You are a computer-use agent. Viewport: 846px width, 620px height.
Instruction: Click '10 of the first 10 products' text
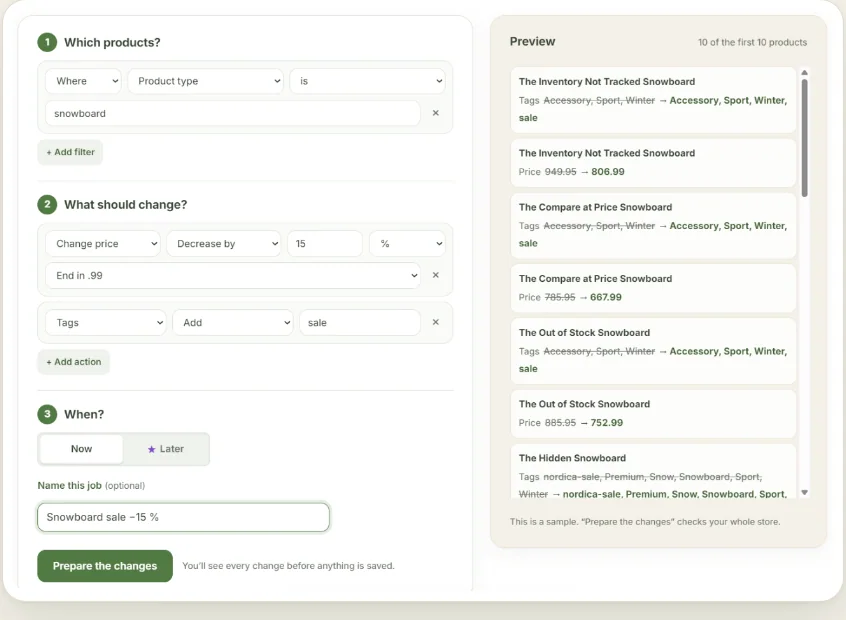(752, 42)
